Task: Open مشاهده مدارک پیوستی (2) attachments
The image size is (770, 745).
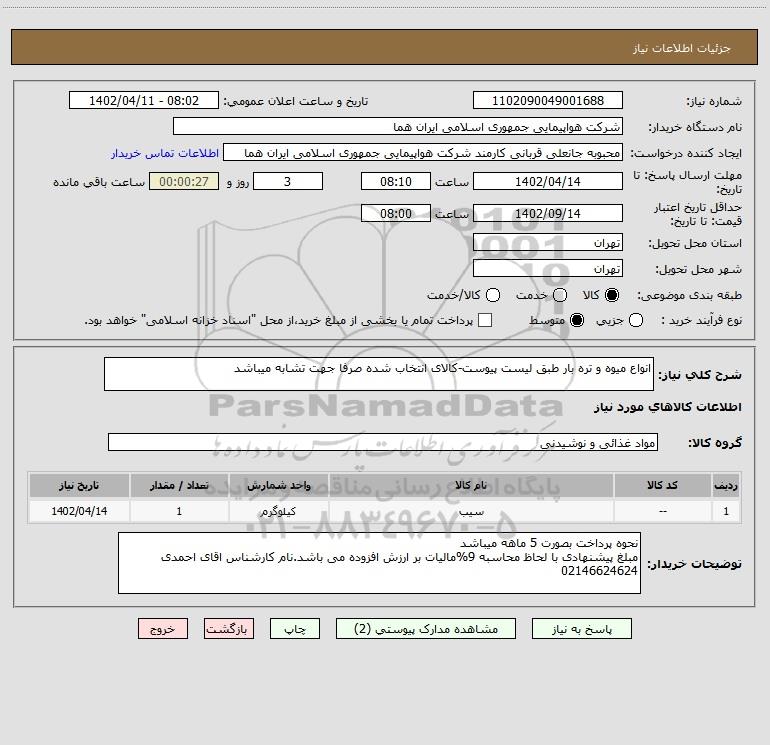Action: pos(426,629)
